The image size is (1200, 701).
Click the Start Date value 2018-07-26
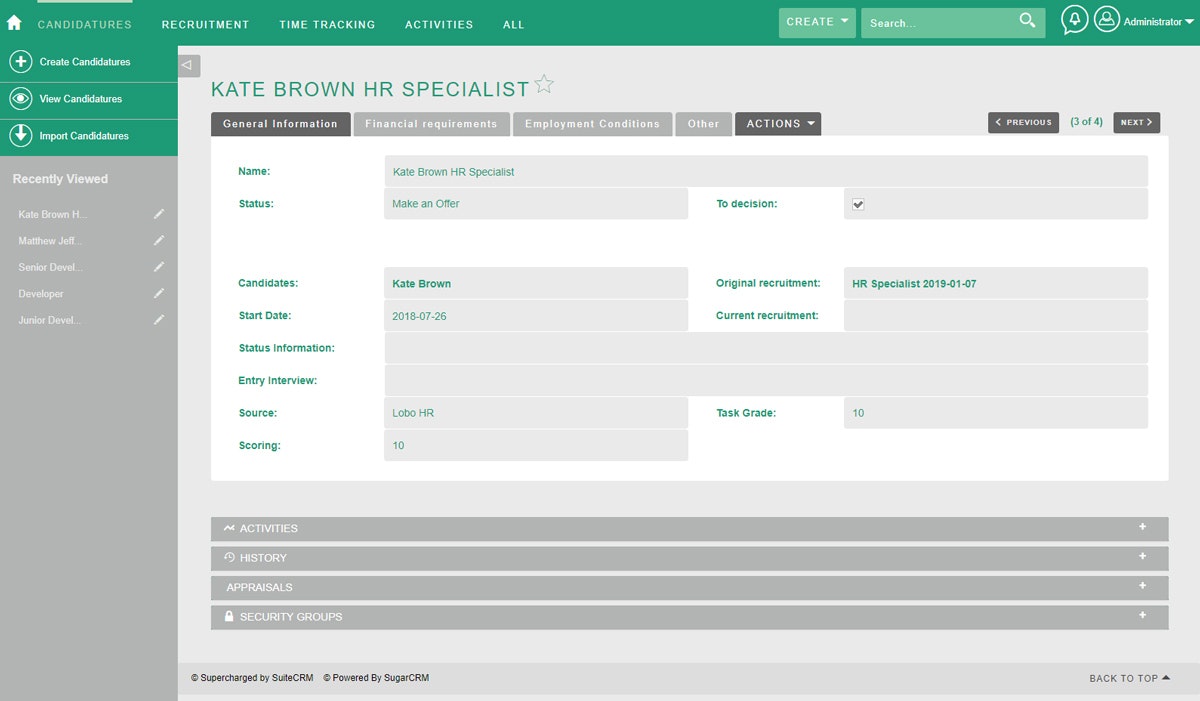tap(419, 316)
